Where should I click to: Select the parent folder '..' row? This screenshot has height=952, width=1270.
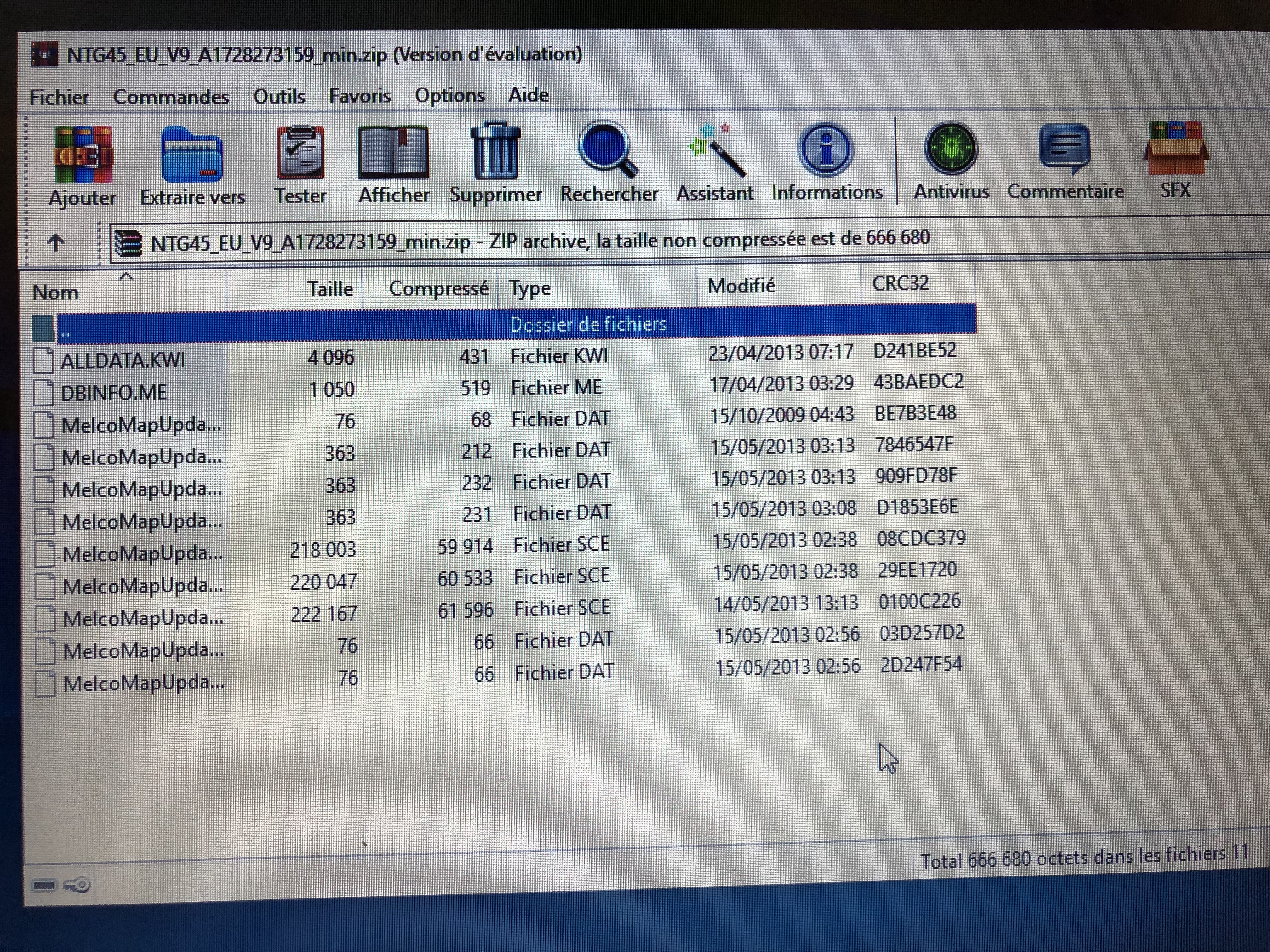tap(504, 325)
